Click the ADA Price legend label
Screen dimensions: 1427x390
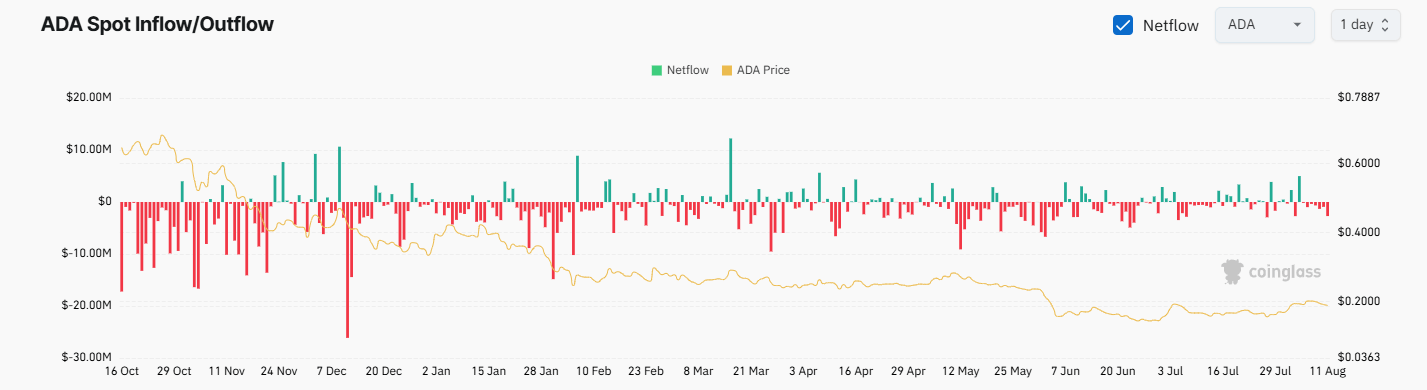(763, 70)
